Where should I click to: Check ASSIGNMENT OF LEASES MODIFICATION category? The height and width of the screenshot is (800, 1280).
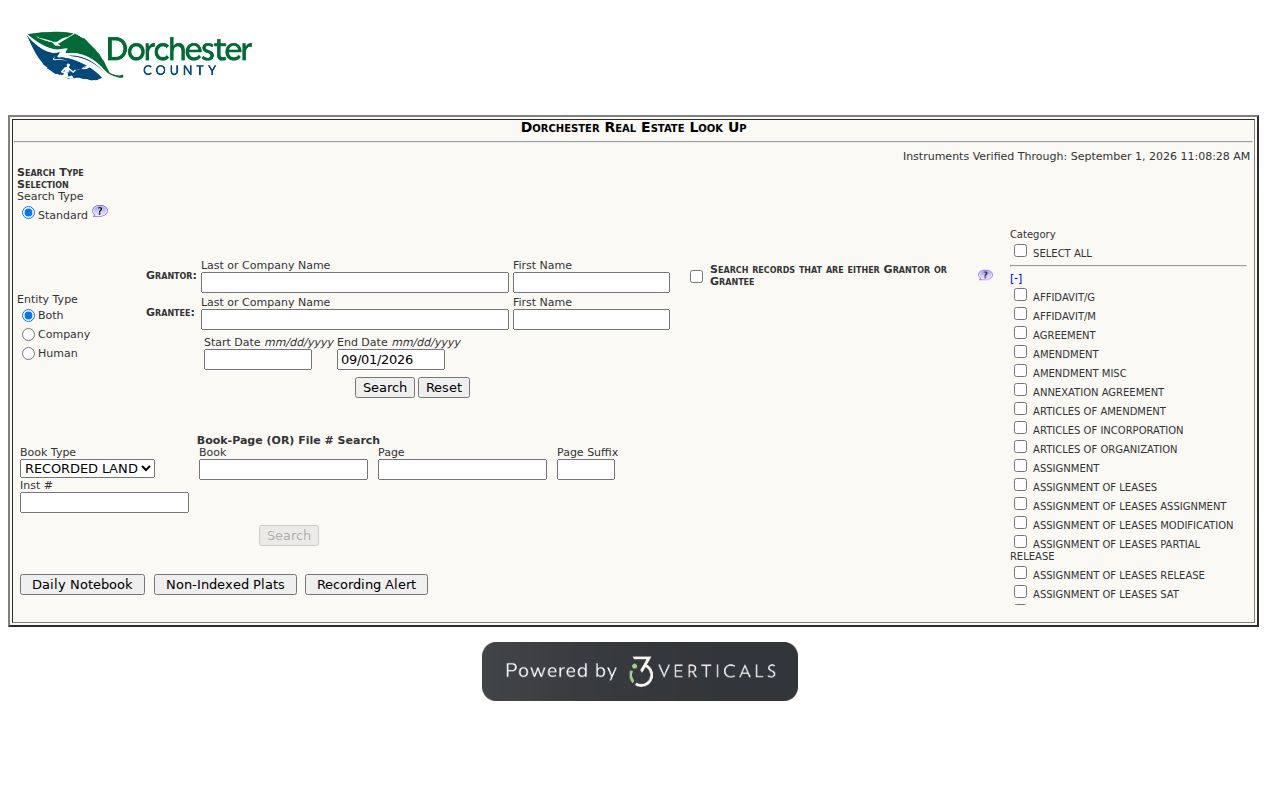1020,523
